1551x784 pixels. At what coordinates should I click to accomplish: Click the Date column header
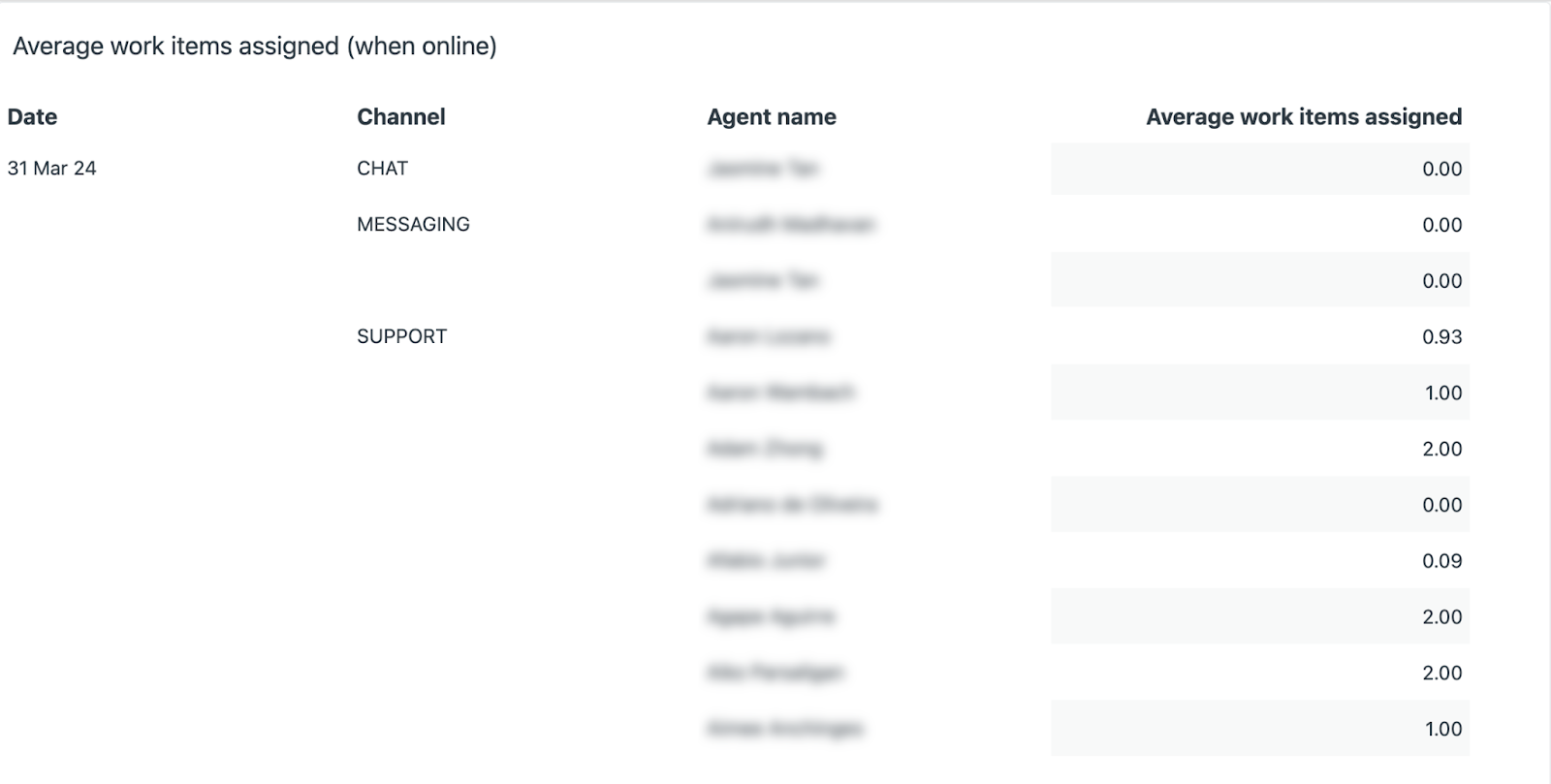(x=32, y=117)
